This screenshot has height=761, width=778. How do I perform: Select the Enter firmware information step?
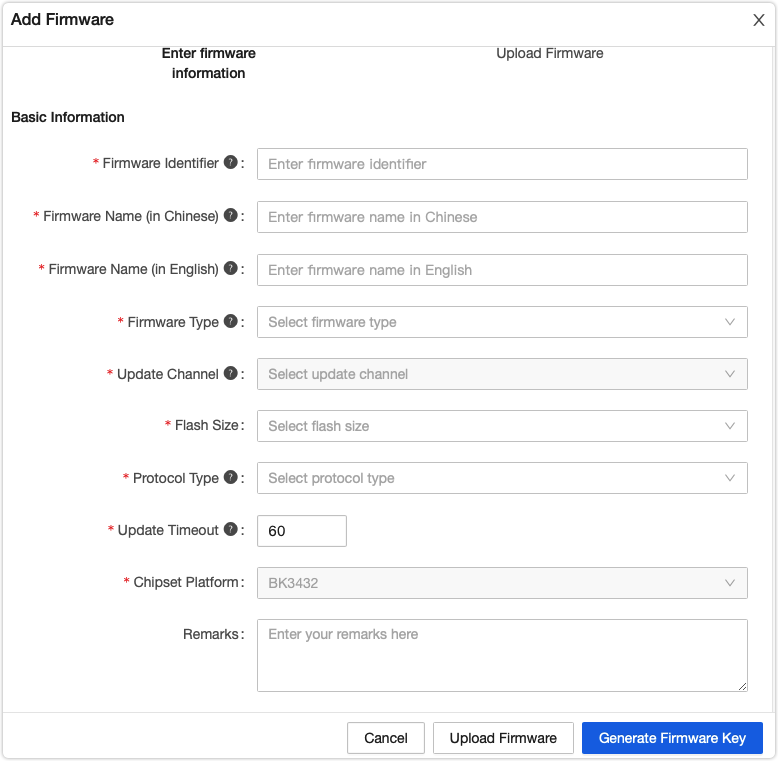(208, 63)
